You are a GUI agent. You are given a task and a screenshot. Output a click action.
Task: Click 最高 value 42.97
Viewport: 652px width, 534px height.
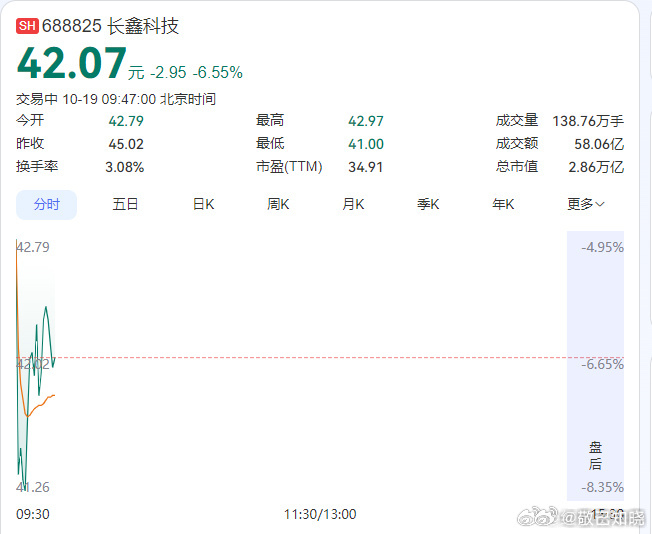(x=366, y=121)
